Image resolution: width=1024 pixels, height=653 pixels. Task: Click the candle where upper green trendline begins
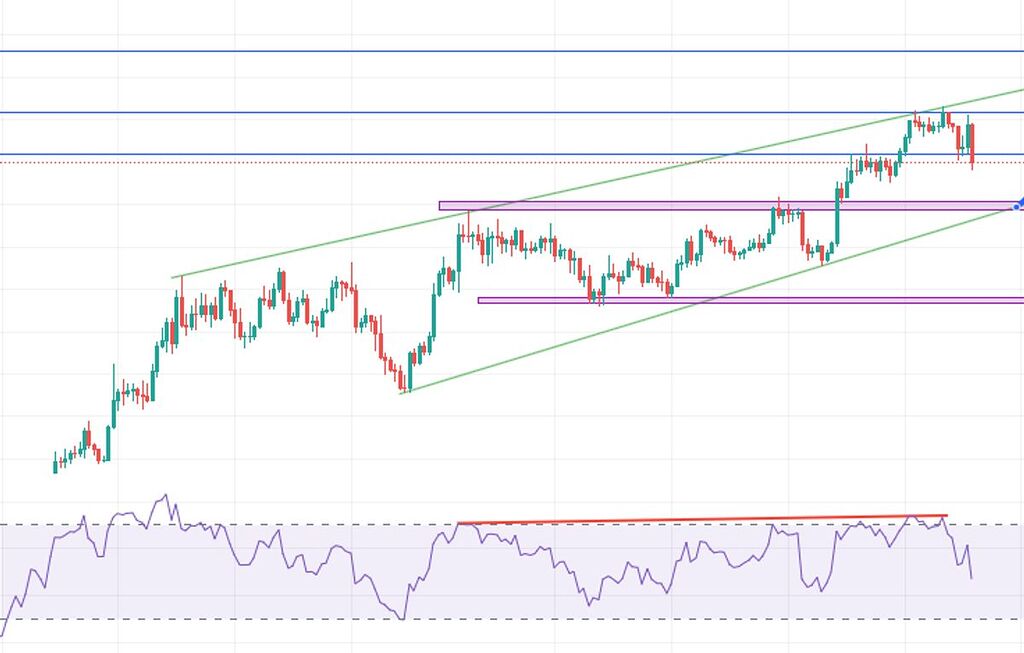(181, 300)
